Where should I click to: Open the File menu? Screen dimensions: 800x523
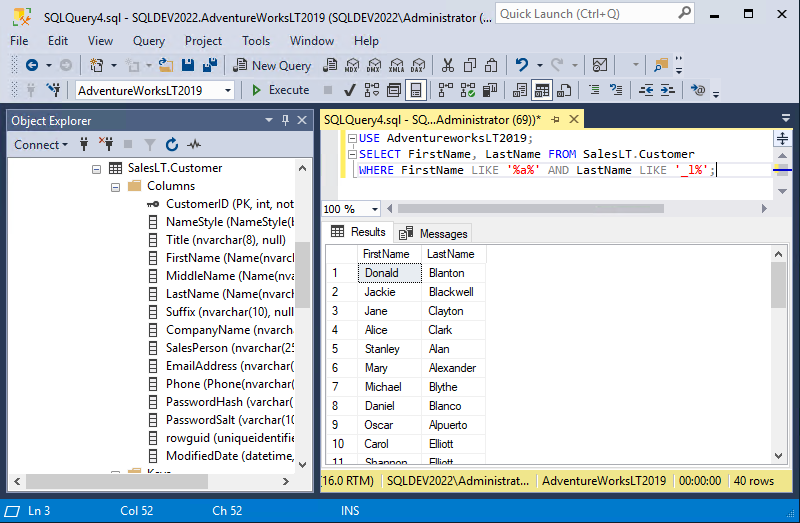pos(19,41)
